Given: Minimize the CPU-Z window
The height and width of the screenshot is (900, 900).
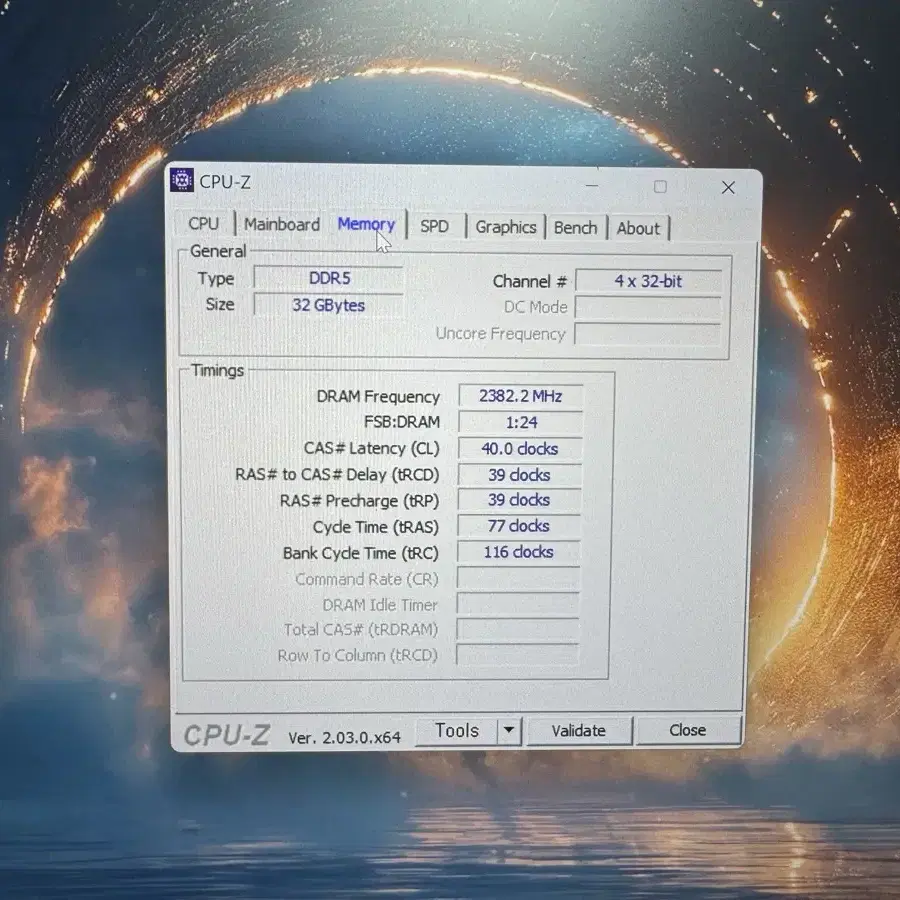Looking at the screenshot, I should [x=592, y=186].
